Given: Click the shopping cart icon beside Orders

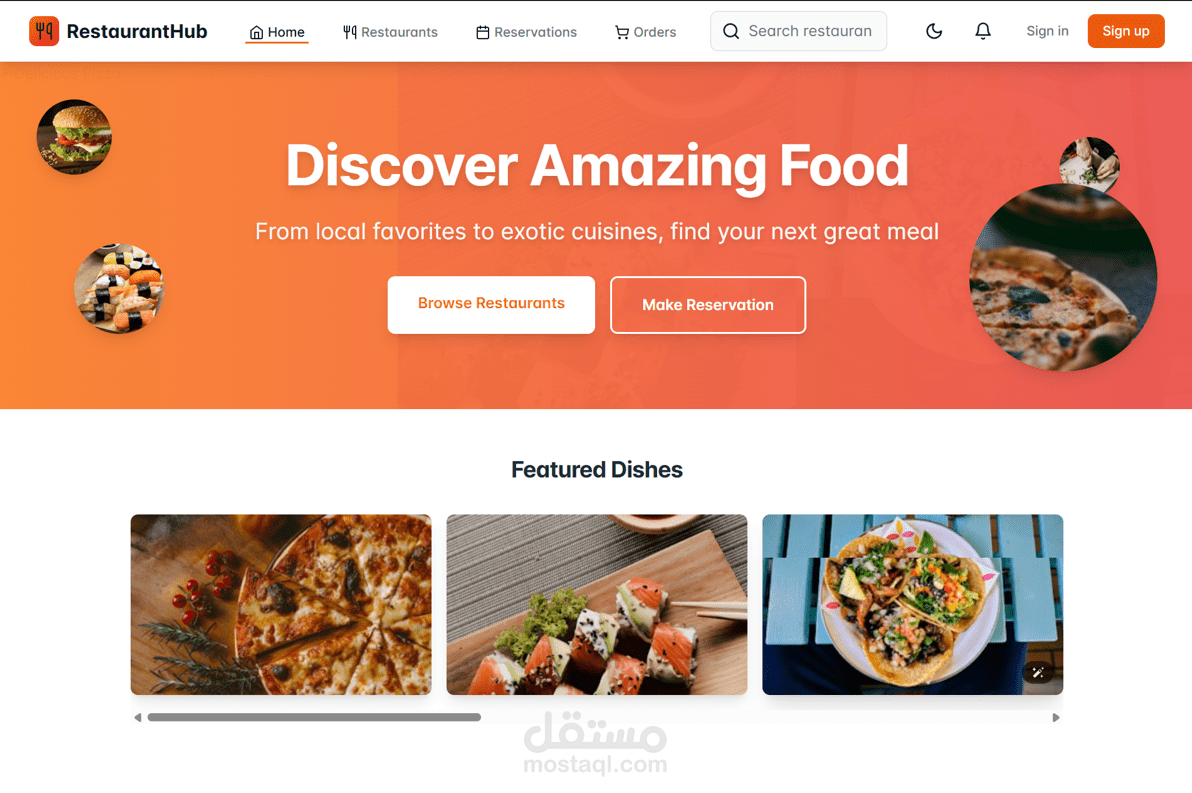Looking at the screenshot, I should (x=622, y=33).
